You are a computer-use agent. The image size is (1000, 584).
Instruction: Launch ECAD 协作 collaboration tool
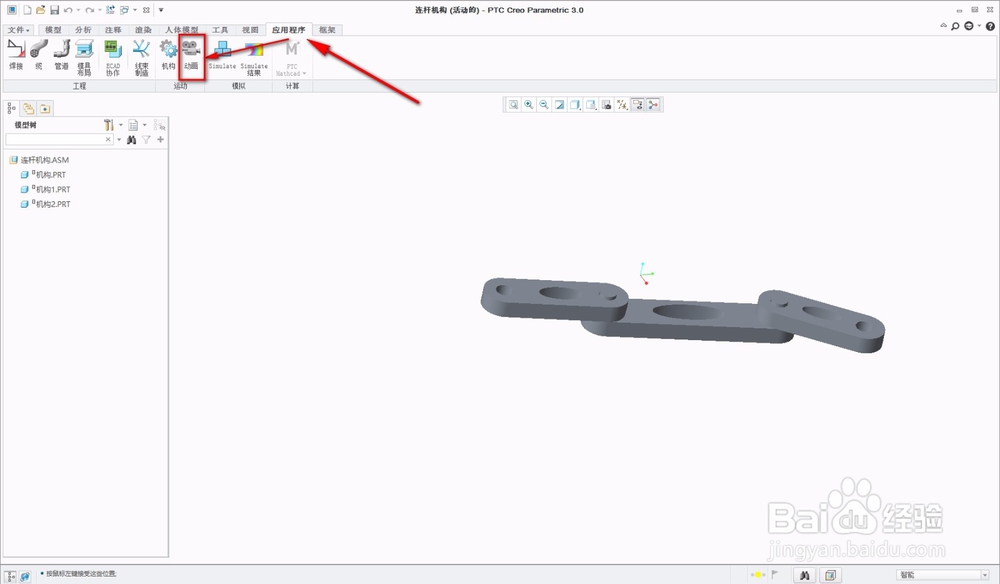[113, 57]
